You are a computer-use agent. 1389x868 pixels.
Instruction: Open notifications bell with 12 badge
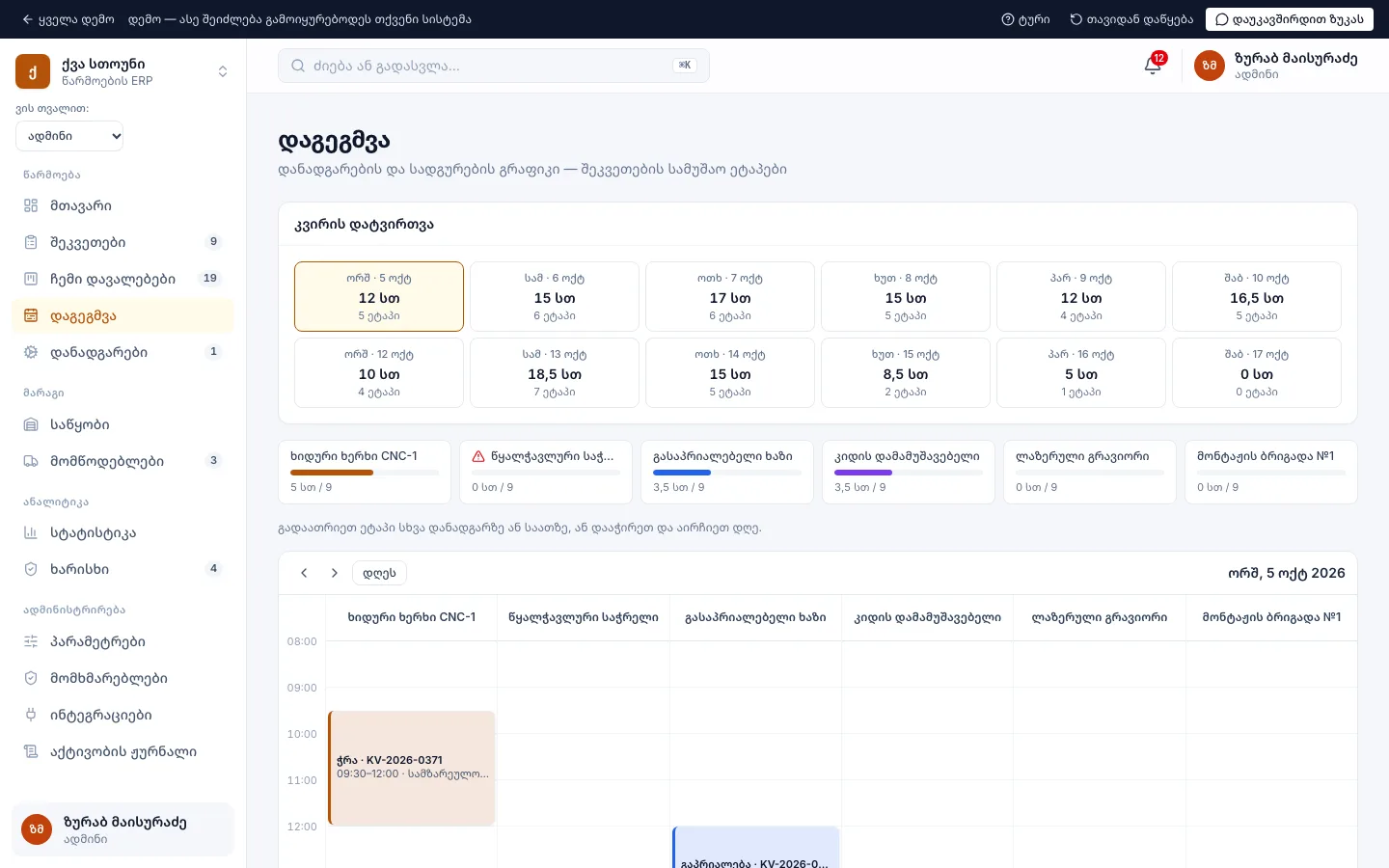[1153, 65]
